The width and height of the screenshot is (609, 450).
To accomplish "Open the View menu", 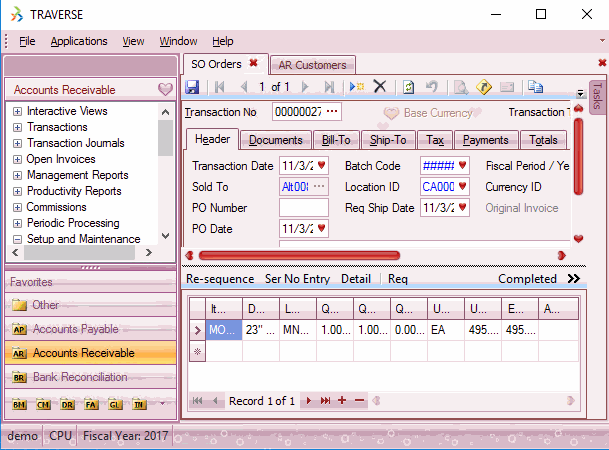I will click(133, 41).
